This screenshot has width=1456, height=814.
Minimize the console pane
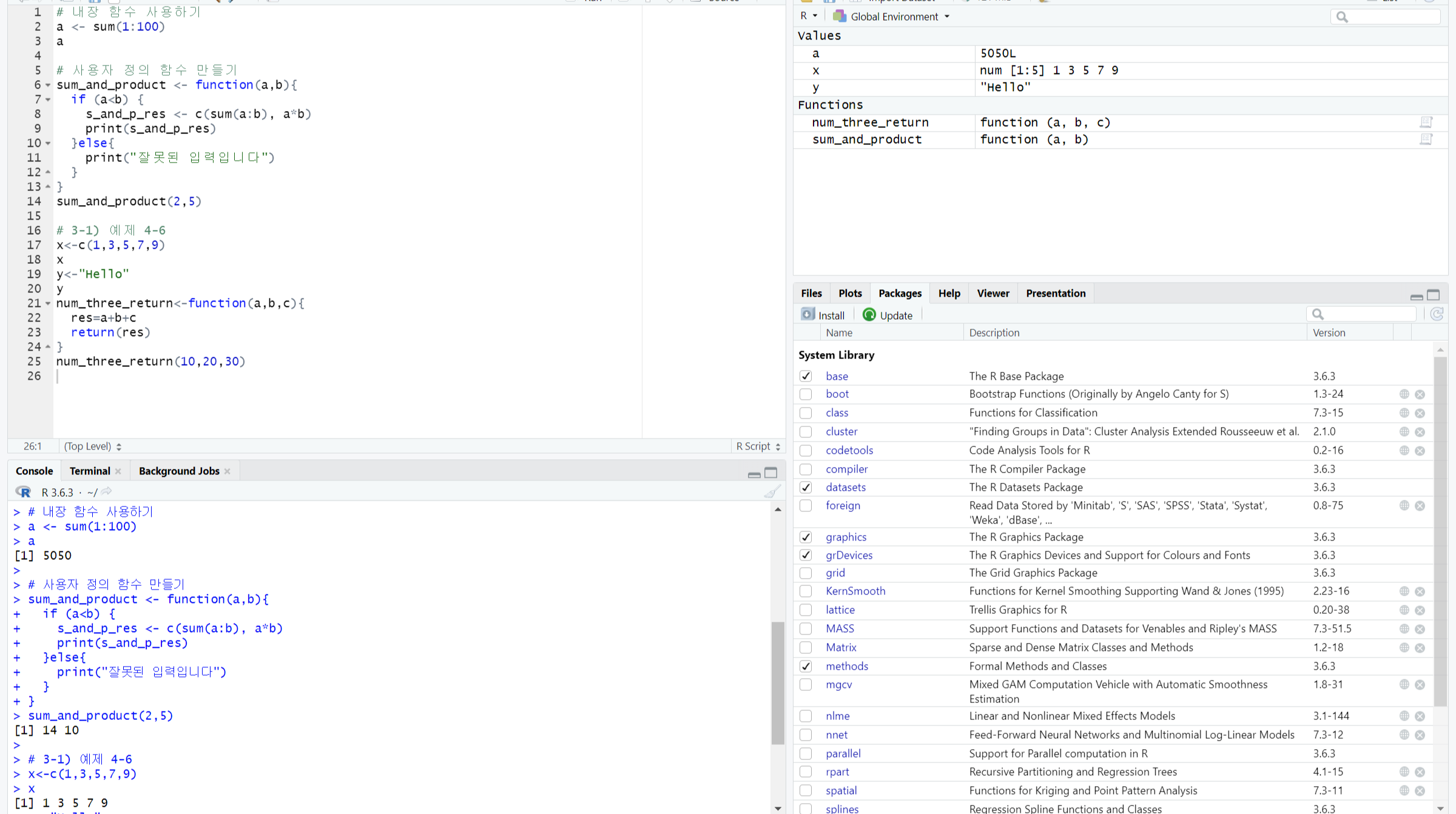pyautogui.click(x=754, y=474)
